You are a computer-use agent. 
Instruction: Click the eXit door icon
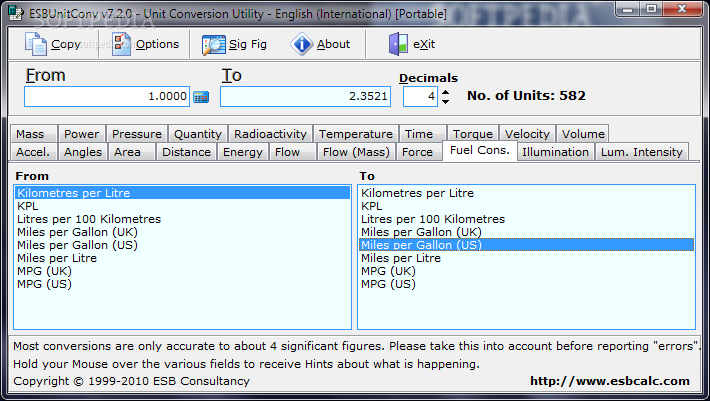[x=398, y=44]
